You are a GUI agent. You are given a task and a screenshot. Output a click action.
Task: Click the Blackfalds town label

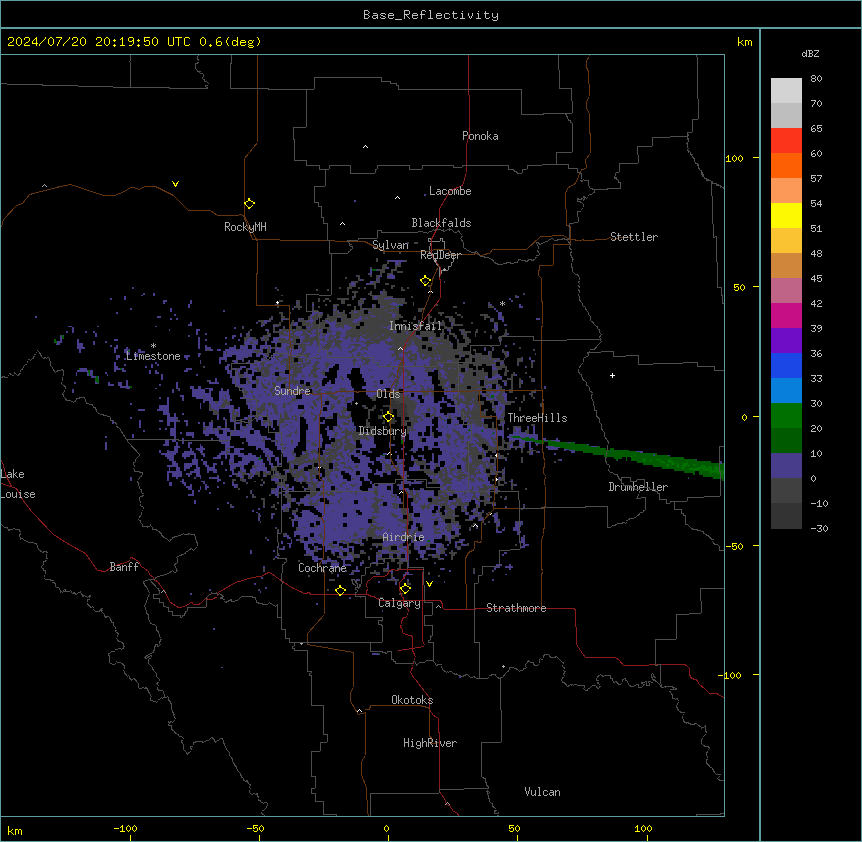[441, 223]
